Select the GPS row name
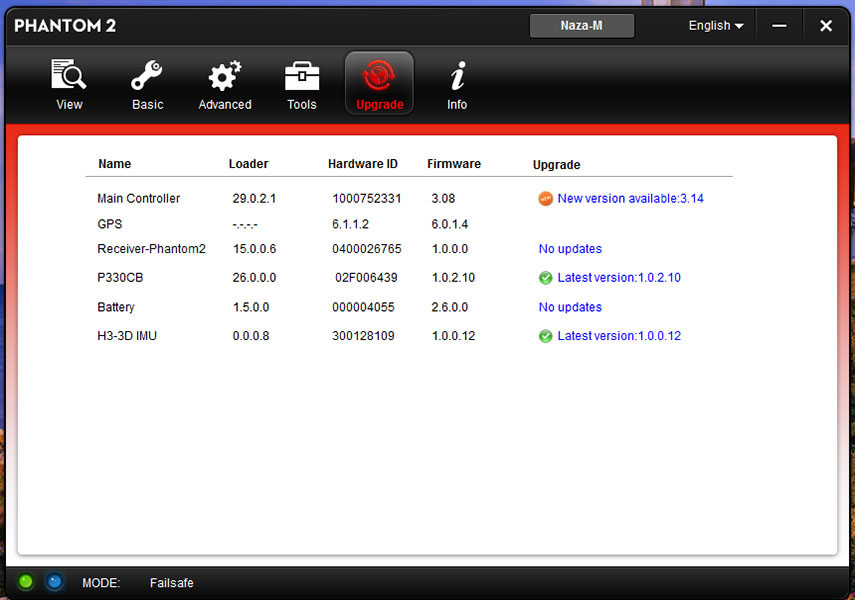The image size is (855, 600). [x=110, y=224]
